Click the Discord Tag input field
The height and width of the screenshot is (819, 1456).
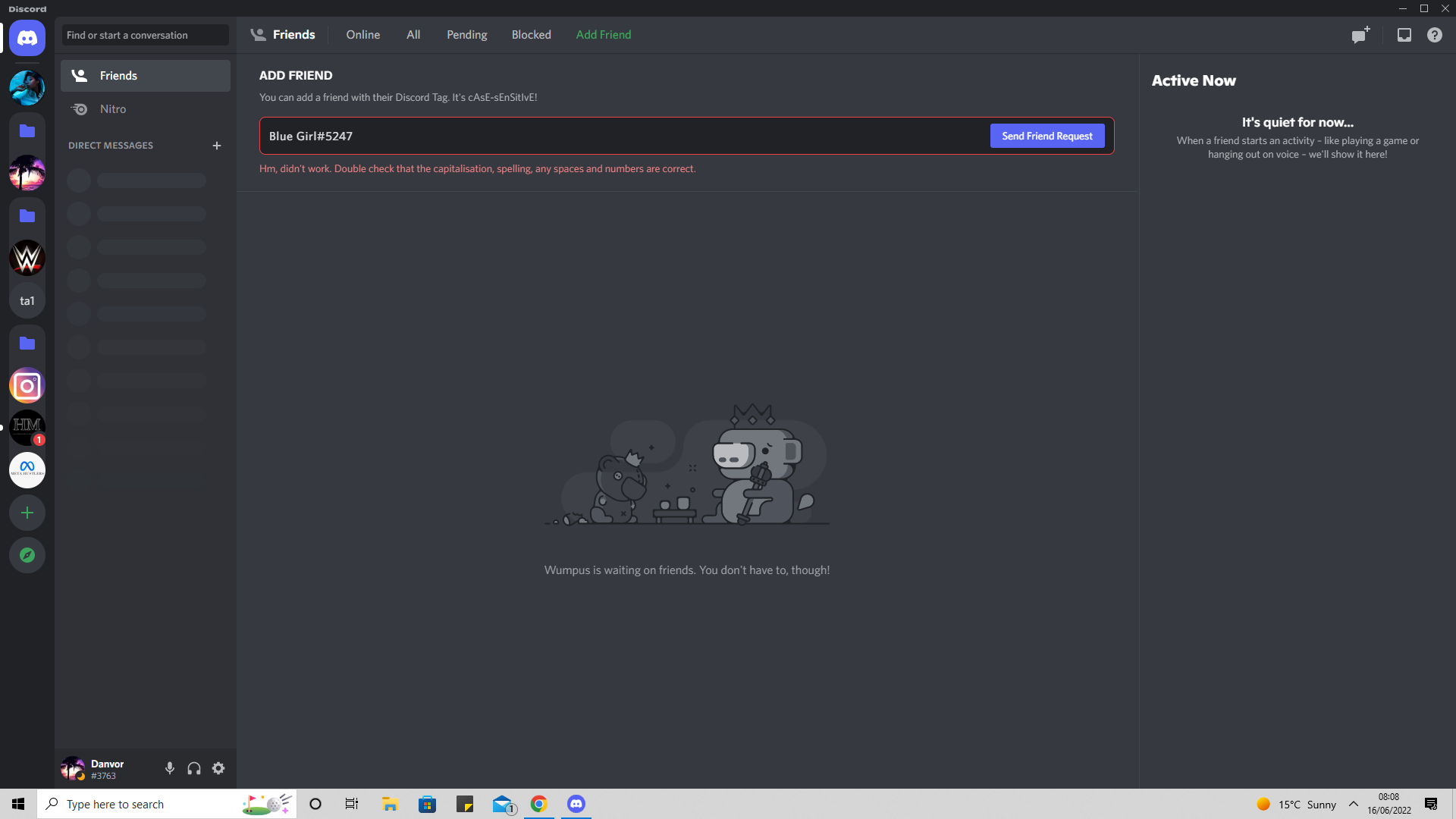(622, 136)
